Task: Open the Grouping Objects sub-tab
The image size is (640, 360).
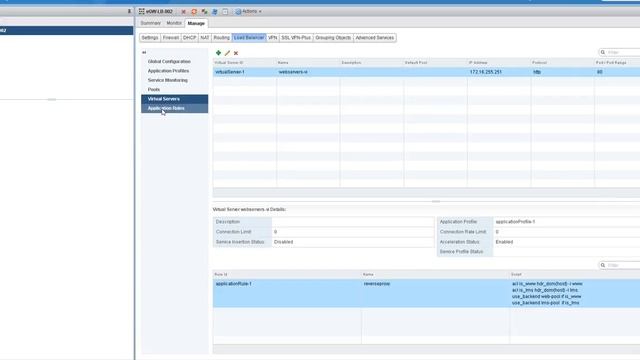Action: tap(333, 38)
